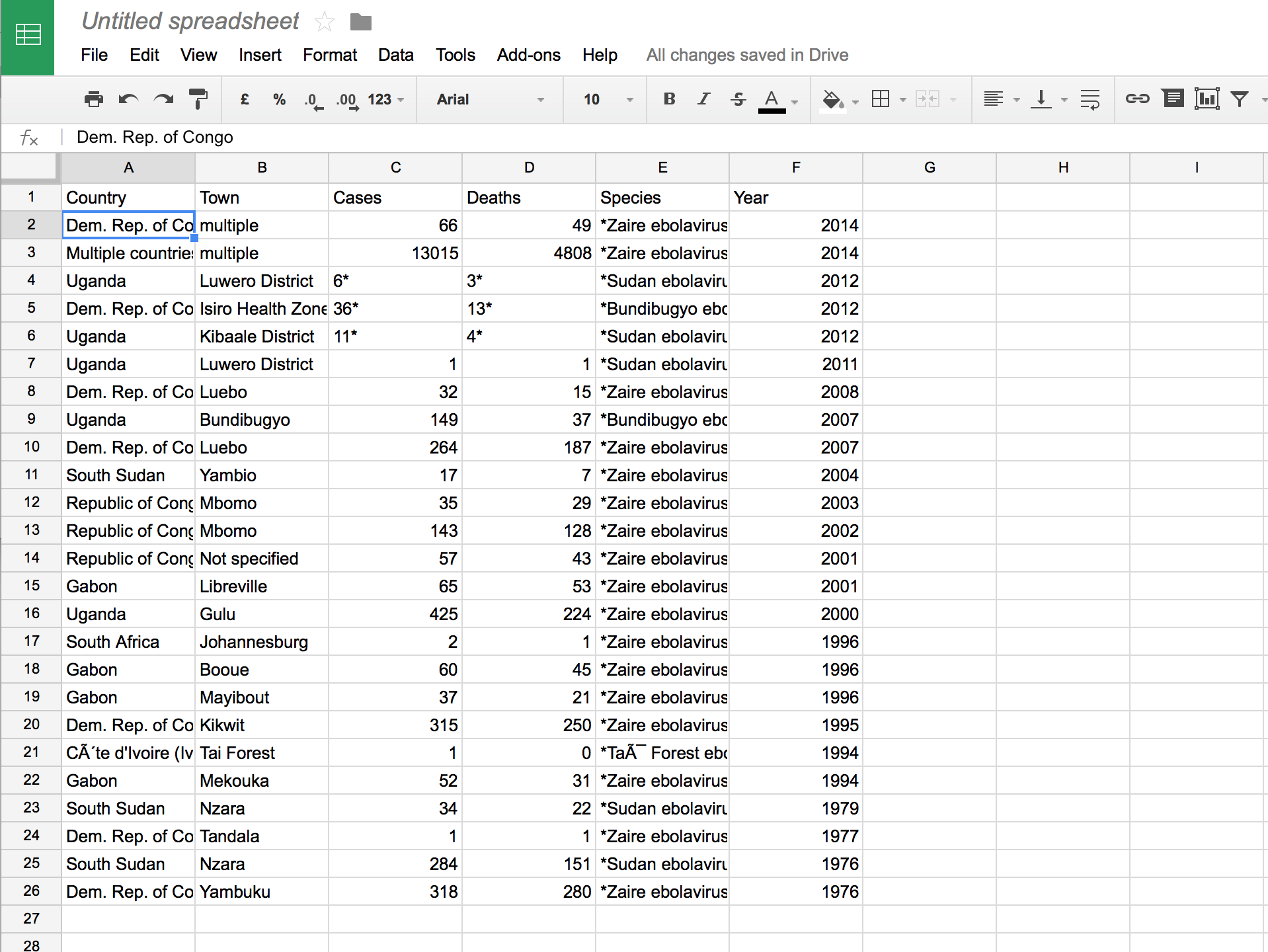Open the View menu
The height and width of the screenshot is (952, 1268).
pyautogui.click(x=198, y=55)
